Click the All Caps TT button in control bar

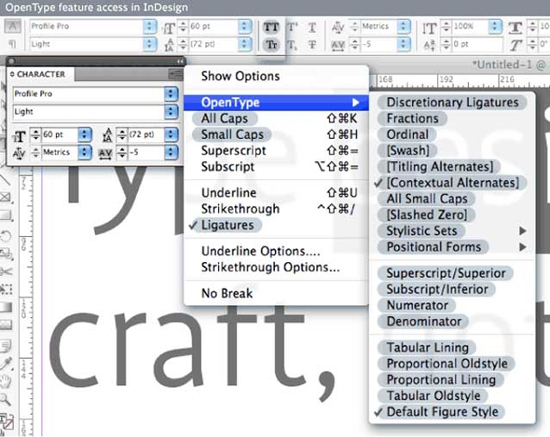click(x=271, y=28)
